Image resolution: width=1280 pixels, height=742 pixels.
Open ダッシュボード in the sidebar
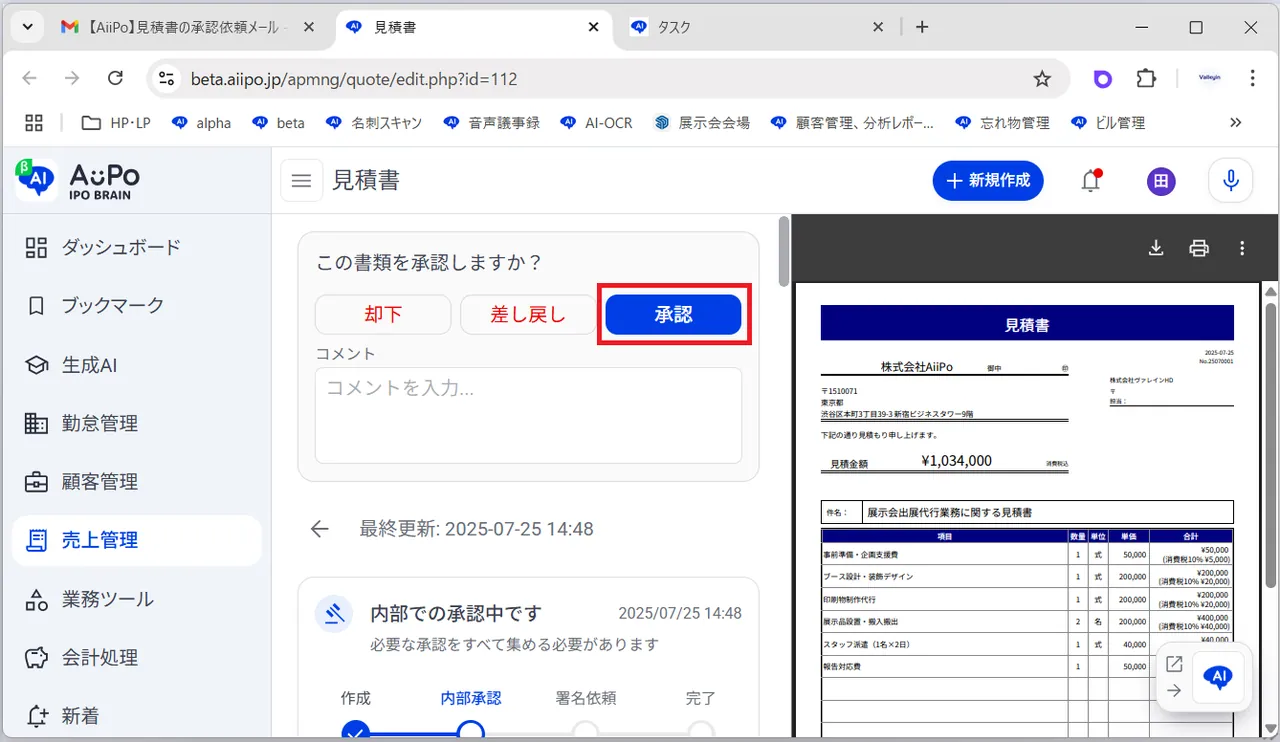(136, 247)
